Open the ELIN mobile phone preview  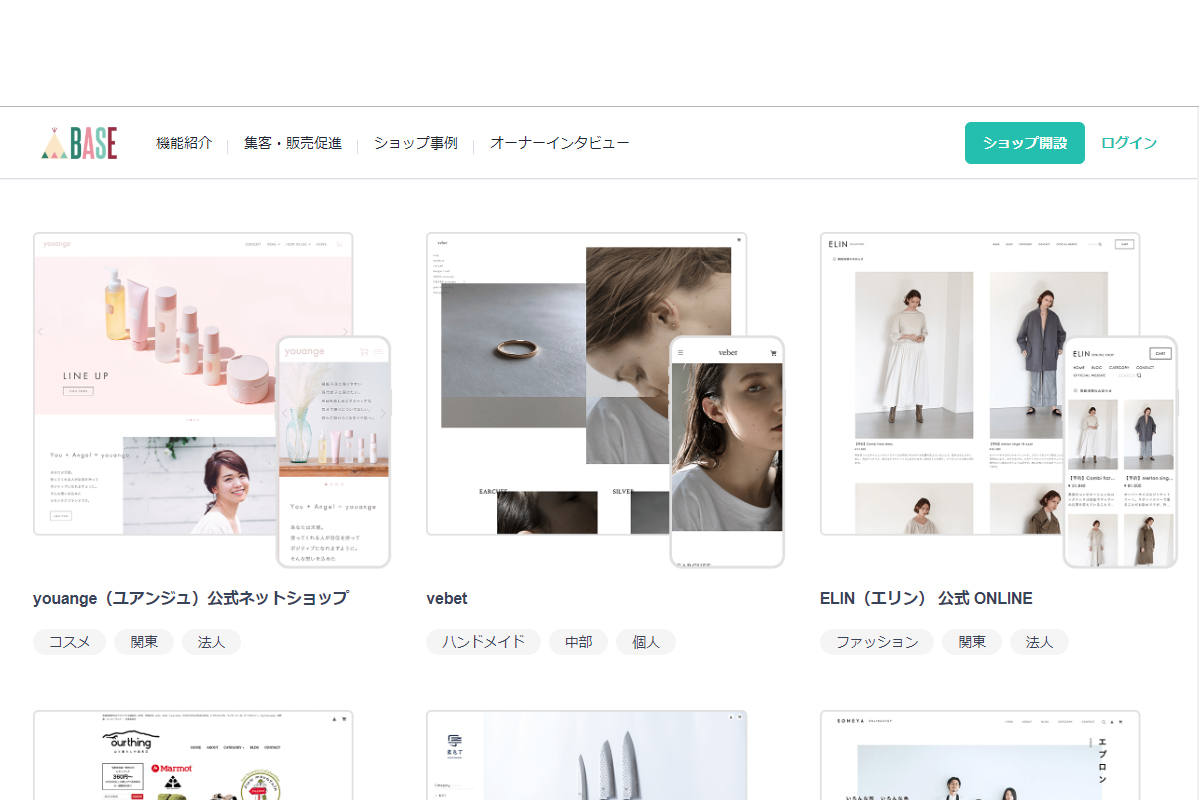pyautogui.click(x=1120, y=452)
